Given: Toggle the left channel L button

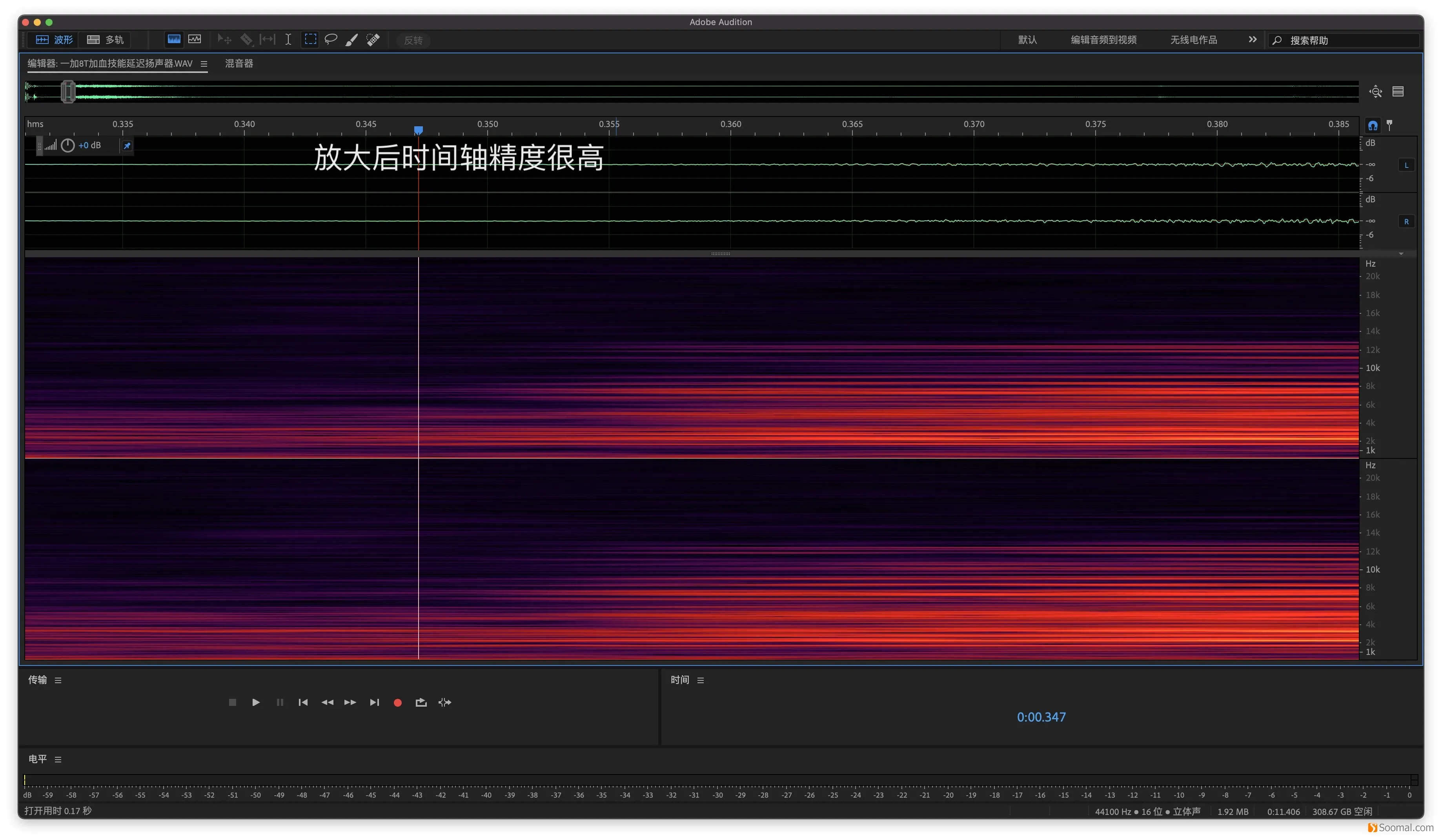Looking at the screenshot, I should (x=1407, y=165).
